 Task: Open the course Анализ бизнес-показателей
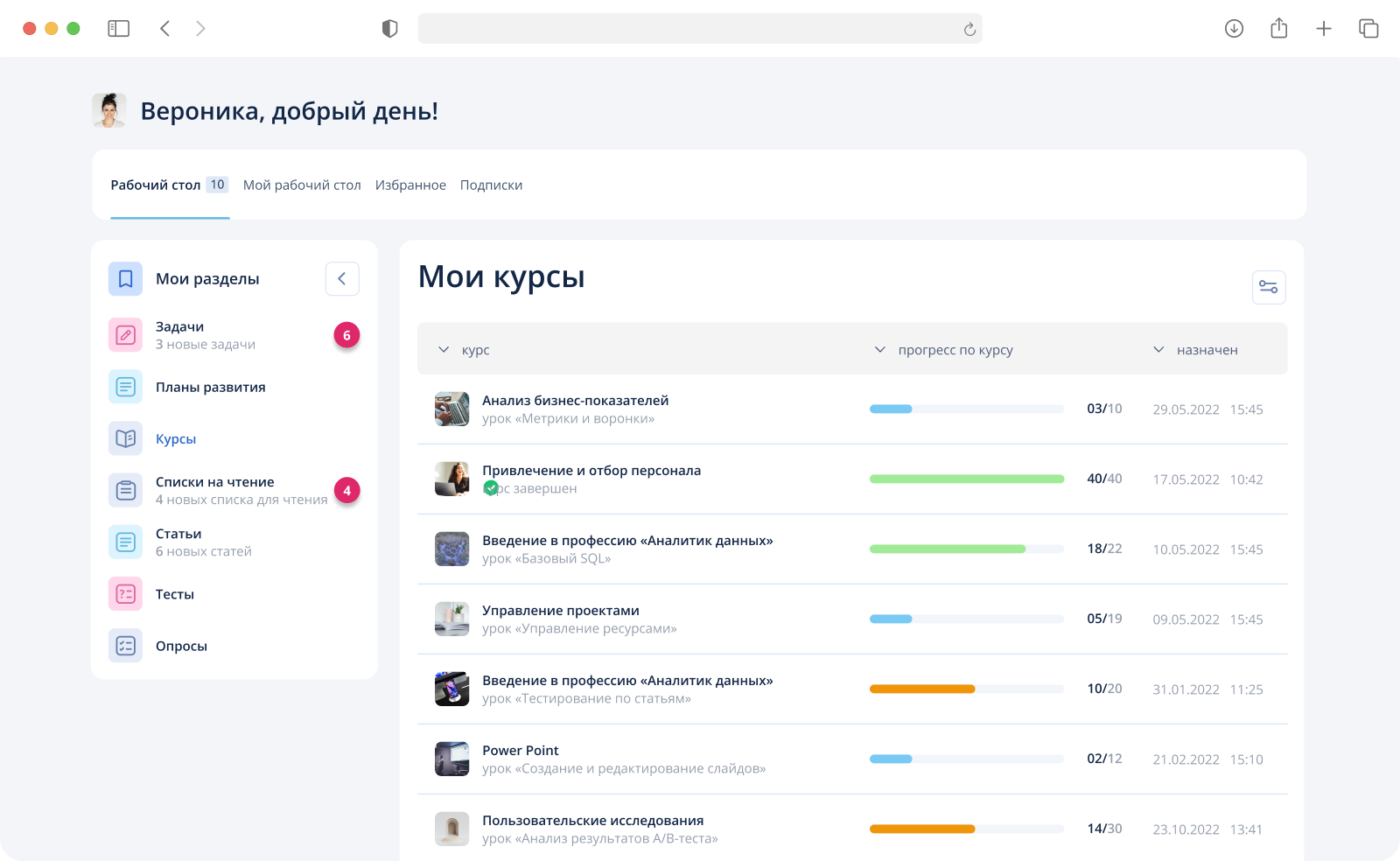click(x=576, y=400)
